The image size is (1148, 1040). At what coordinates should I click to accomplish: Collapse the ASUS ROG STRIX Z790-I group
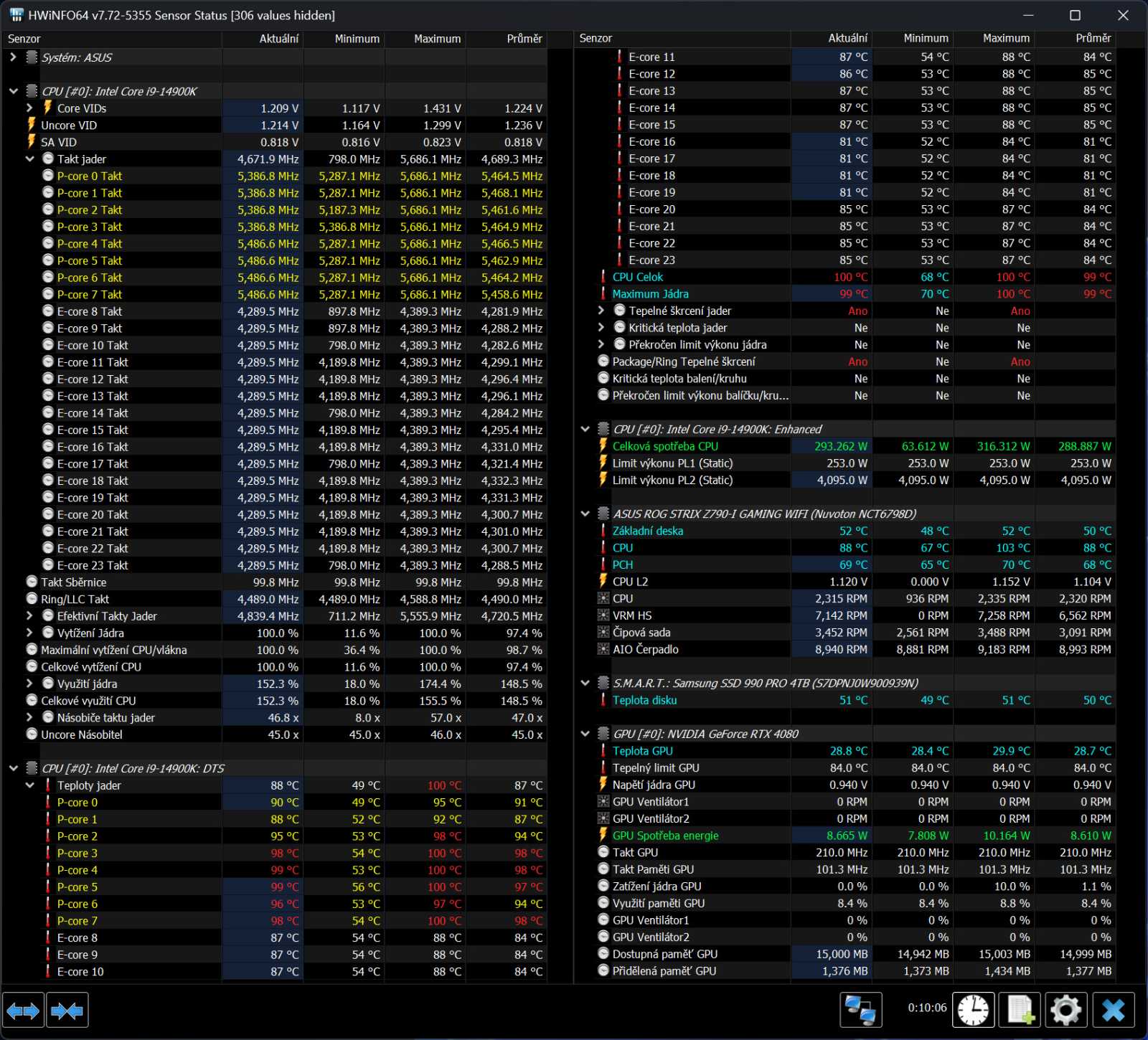[585, 514]
